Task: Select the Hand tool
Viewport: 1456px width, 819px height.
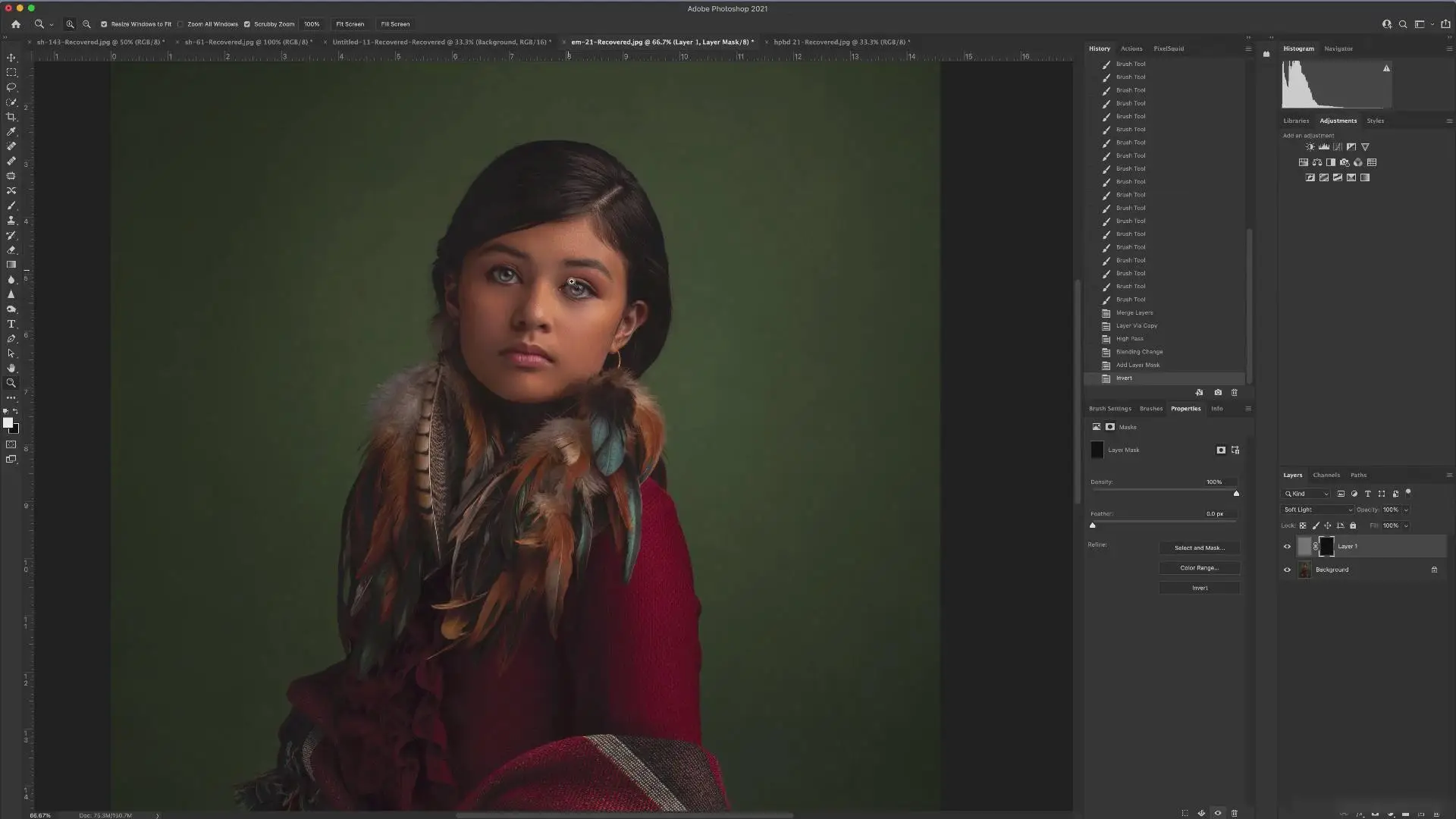Action: 11,368
